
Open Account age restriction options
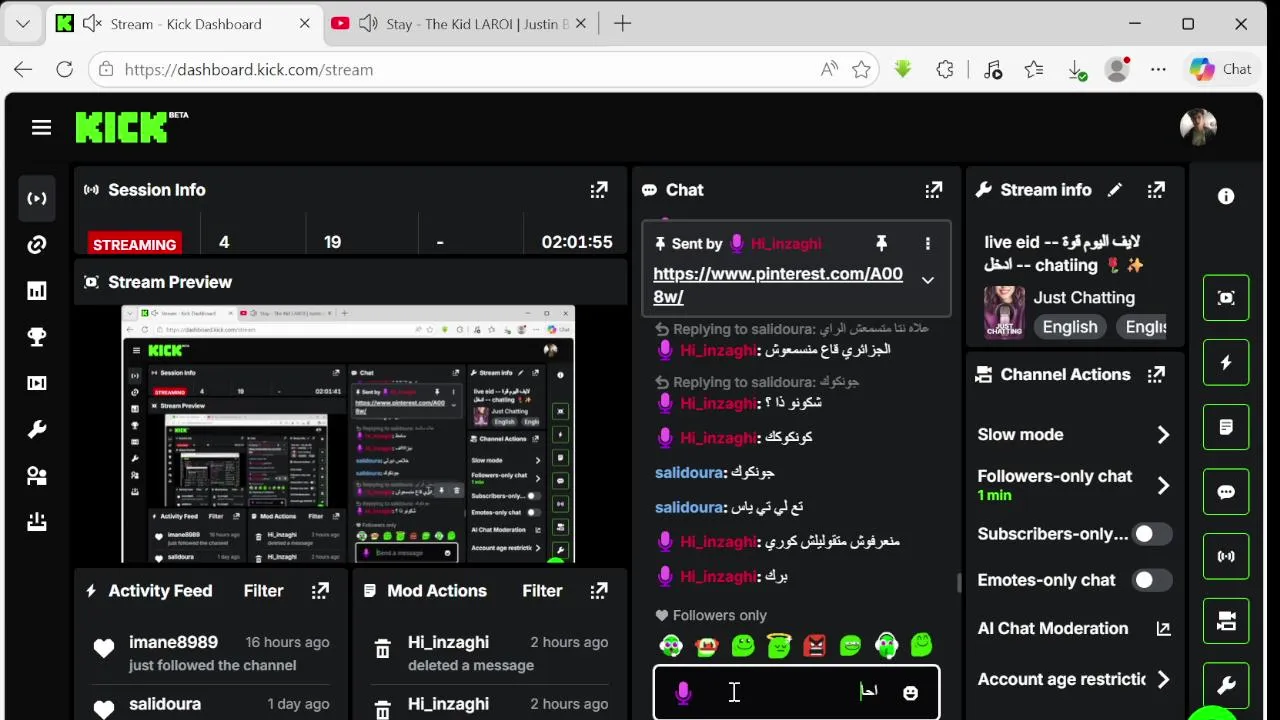pos(1074,679)
